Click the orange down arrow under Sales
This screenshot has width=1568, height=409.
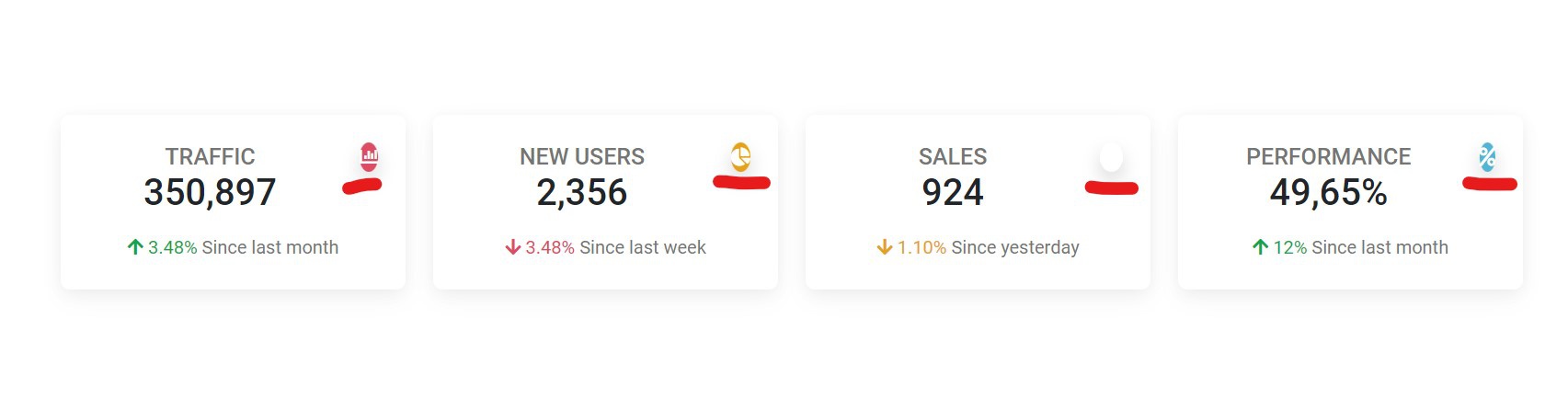(885, 246)
